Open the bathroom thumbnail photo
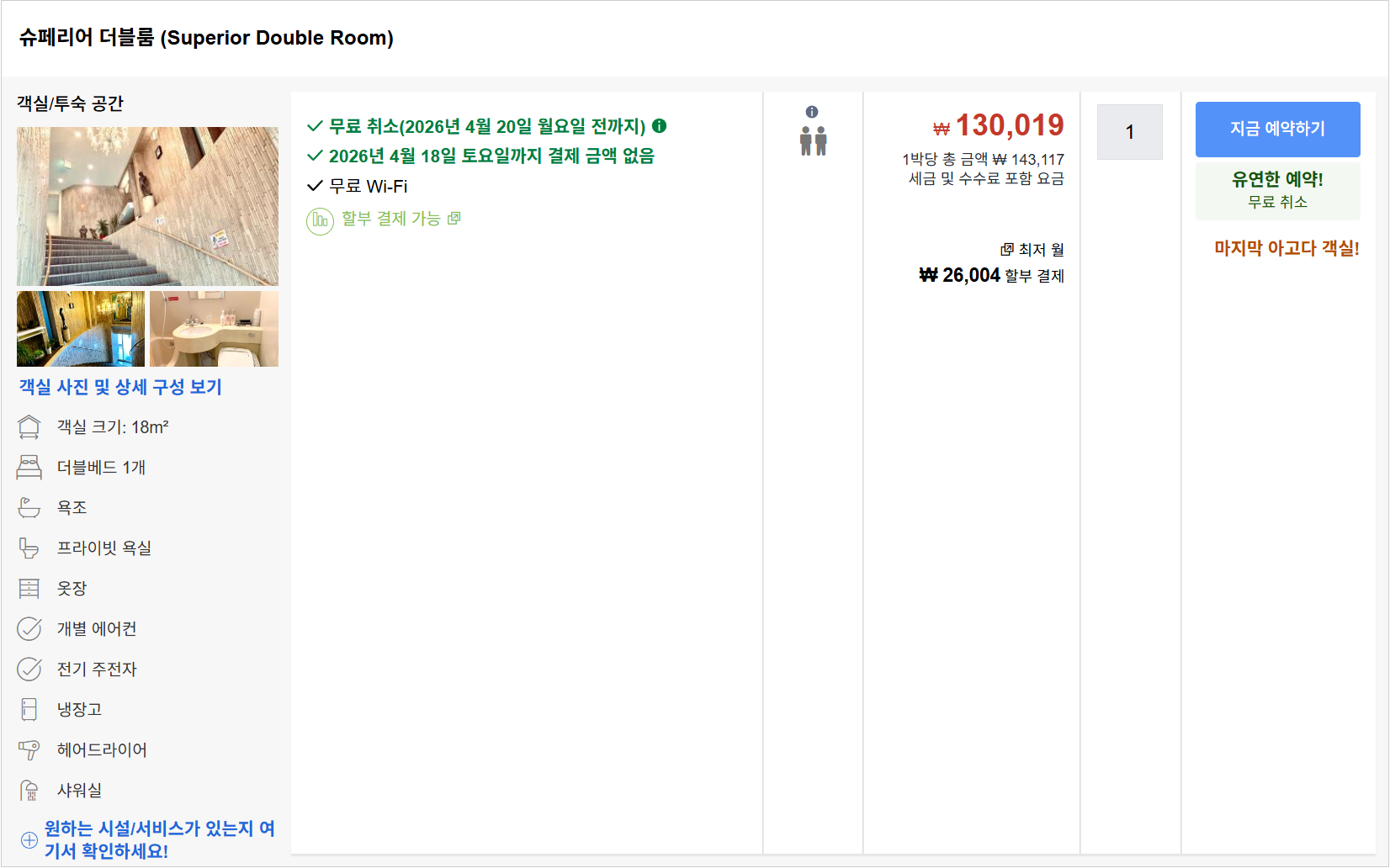Image resolution: width=1390 pixels, height=868 pixels. coord(214,329)
